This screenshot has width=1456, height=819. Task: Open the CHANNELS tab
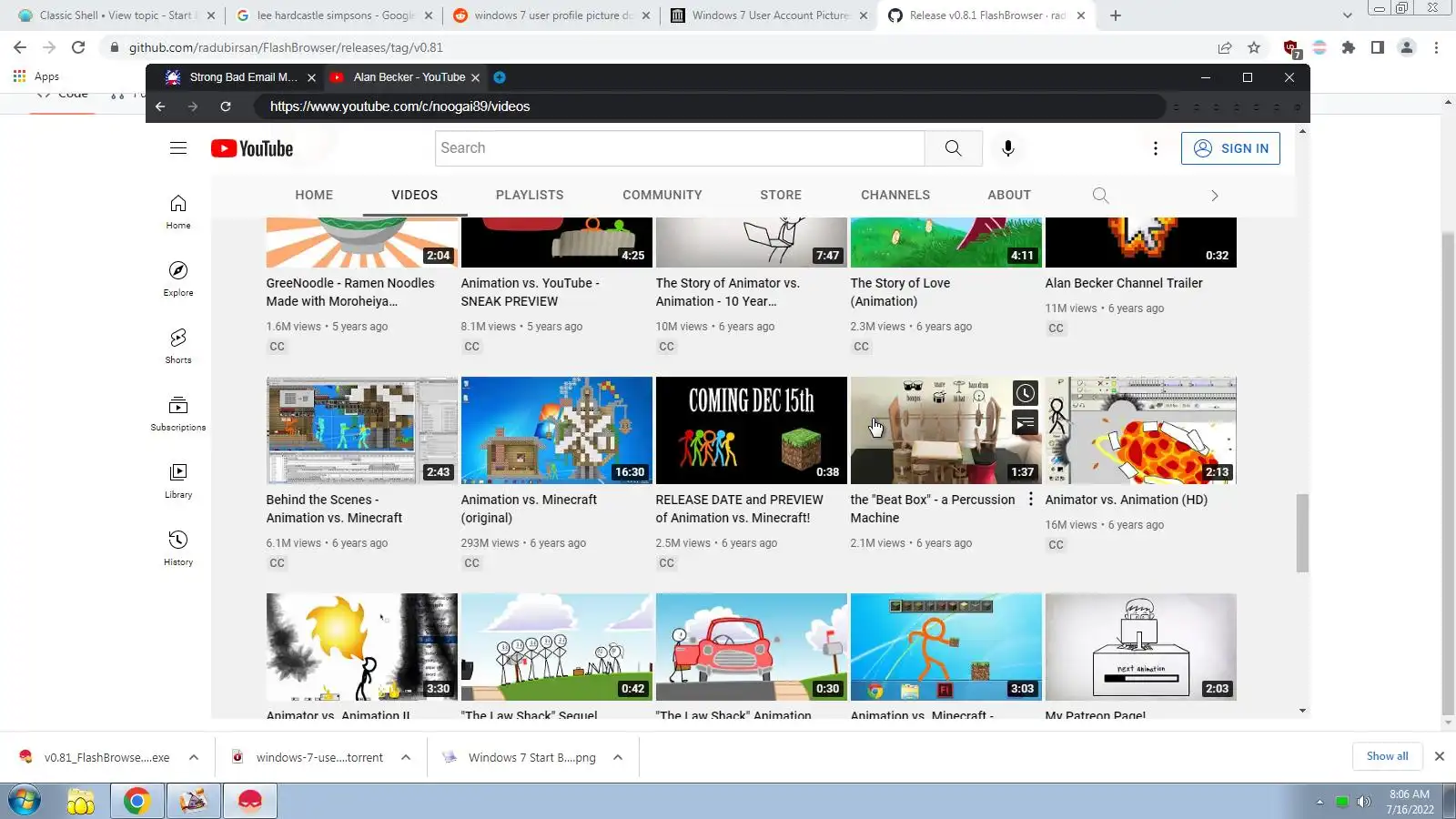[x=895, y=195]
